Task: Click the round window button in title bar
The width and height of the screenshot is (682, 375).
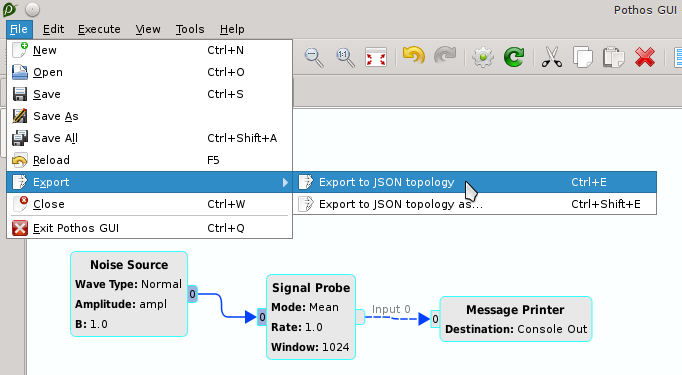Action: click(x=32, y=9)
